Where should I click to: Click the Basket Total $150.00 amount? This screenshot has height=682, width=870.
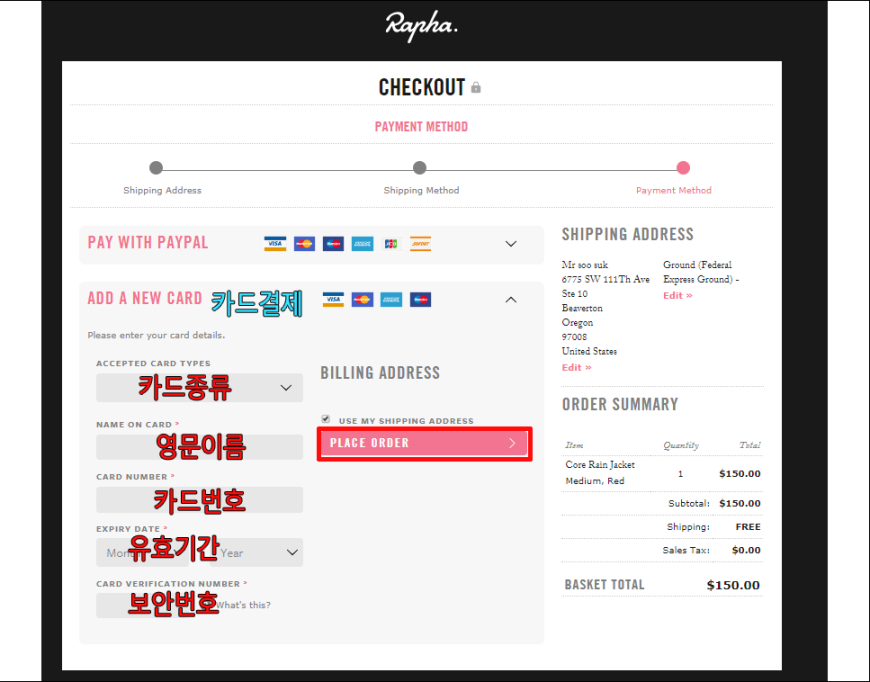[733, 585]
